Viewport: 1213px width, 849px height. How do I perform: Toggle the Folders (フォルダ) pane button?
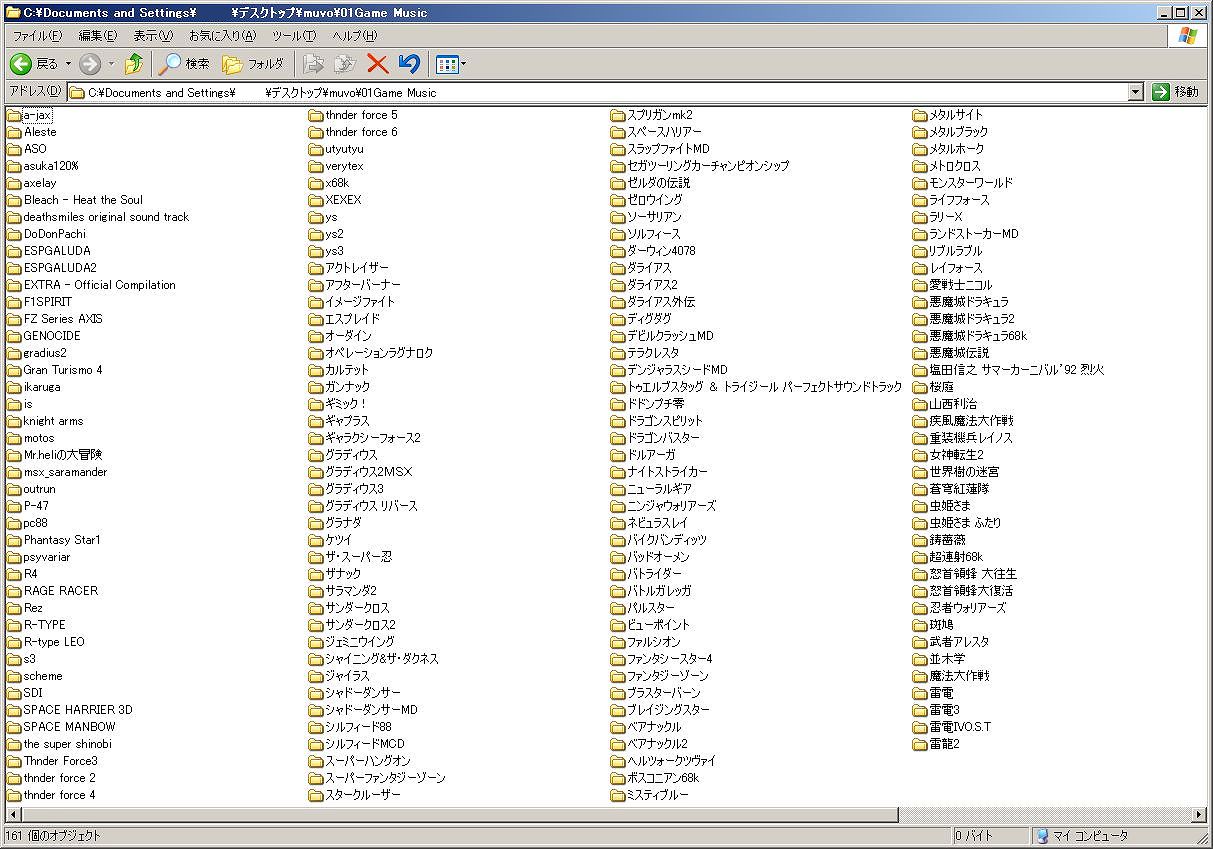(x=253, y=64)
